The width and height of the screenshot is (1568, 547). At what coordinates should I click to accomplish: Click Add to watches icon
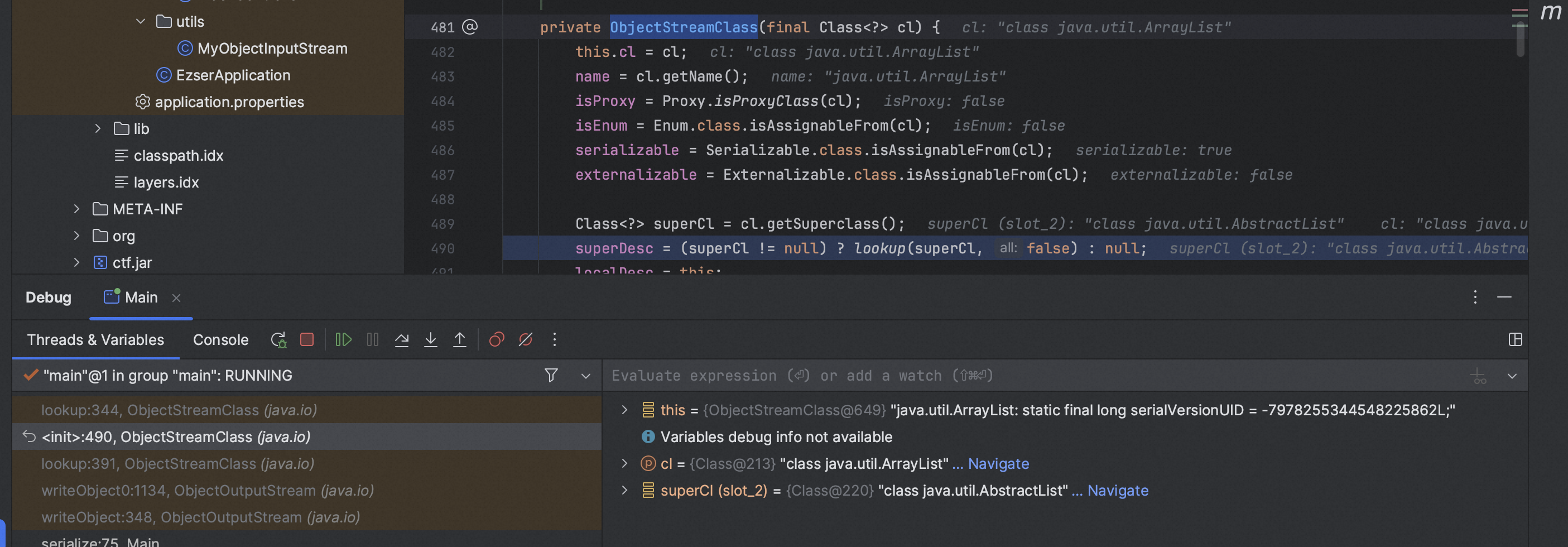point(1479,376)
